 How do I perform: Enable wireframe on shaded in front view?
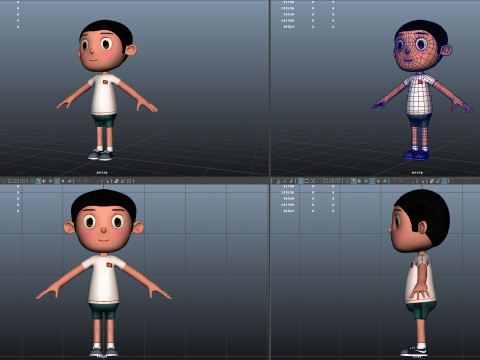point(51,181)
